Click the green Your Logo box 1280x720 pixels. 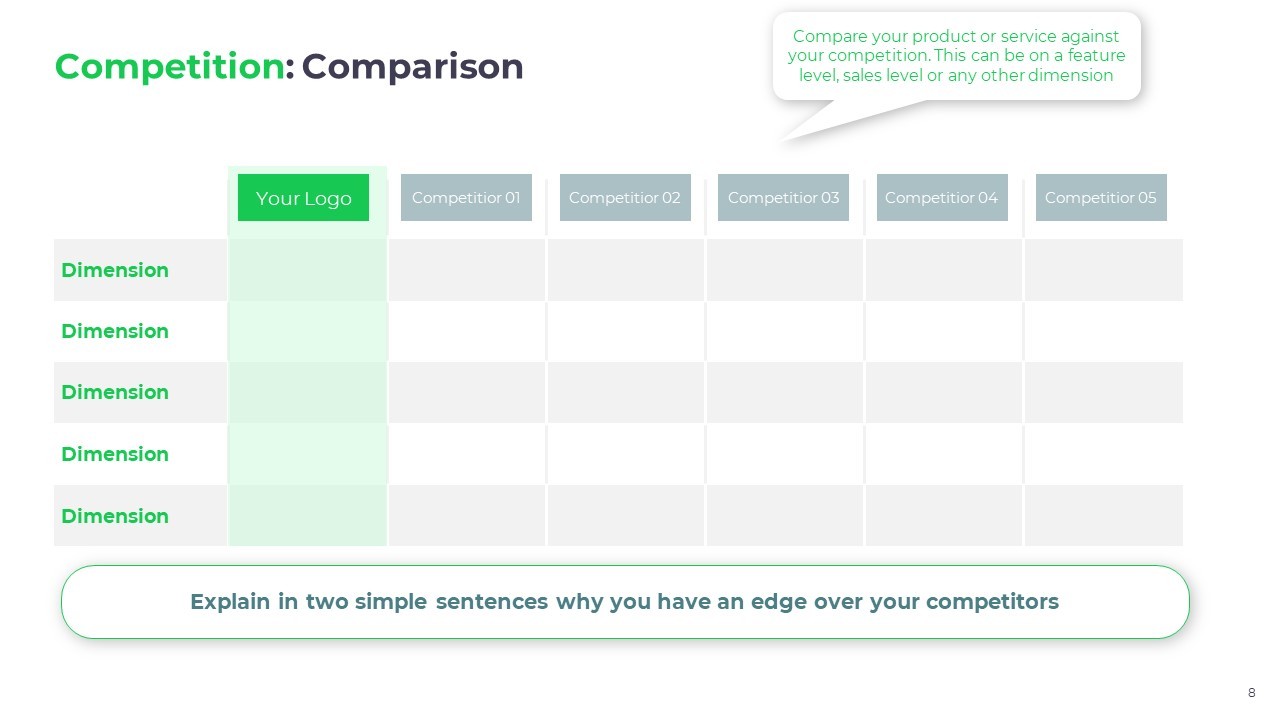(x=303, y=198)
